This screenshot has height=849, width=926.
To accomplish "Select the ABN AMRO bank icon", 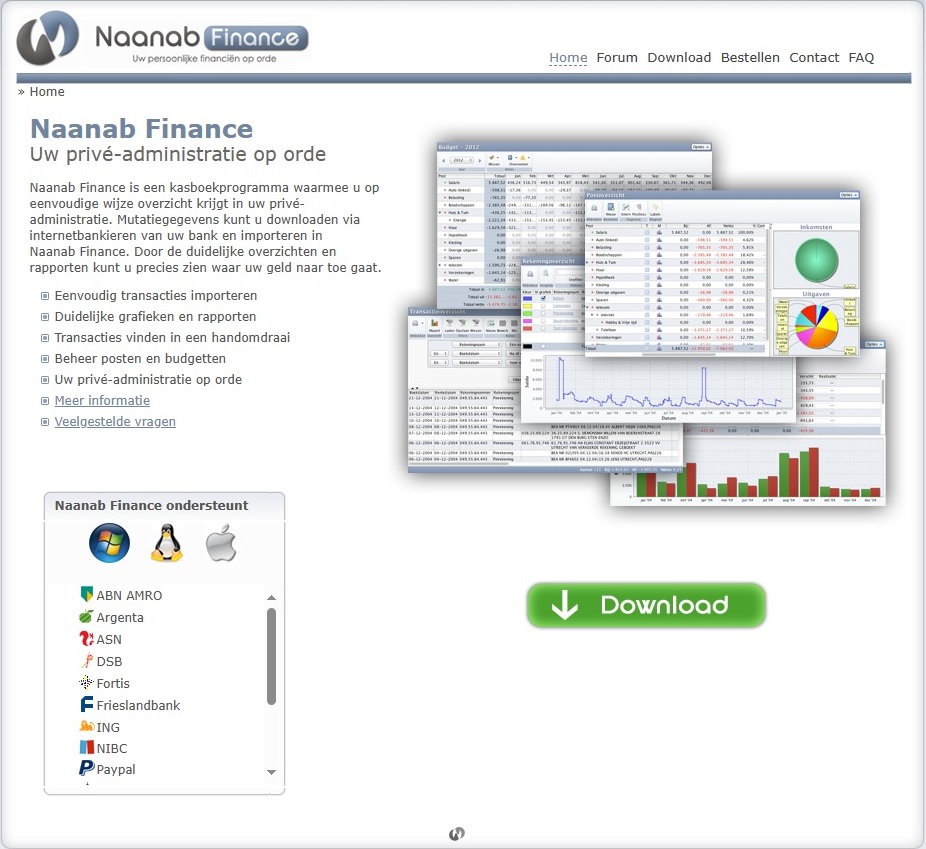I will 86,595.
